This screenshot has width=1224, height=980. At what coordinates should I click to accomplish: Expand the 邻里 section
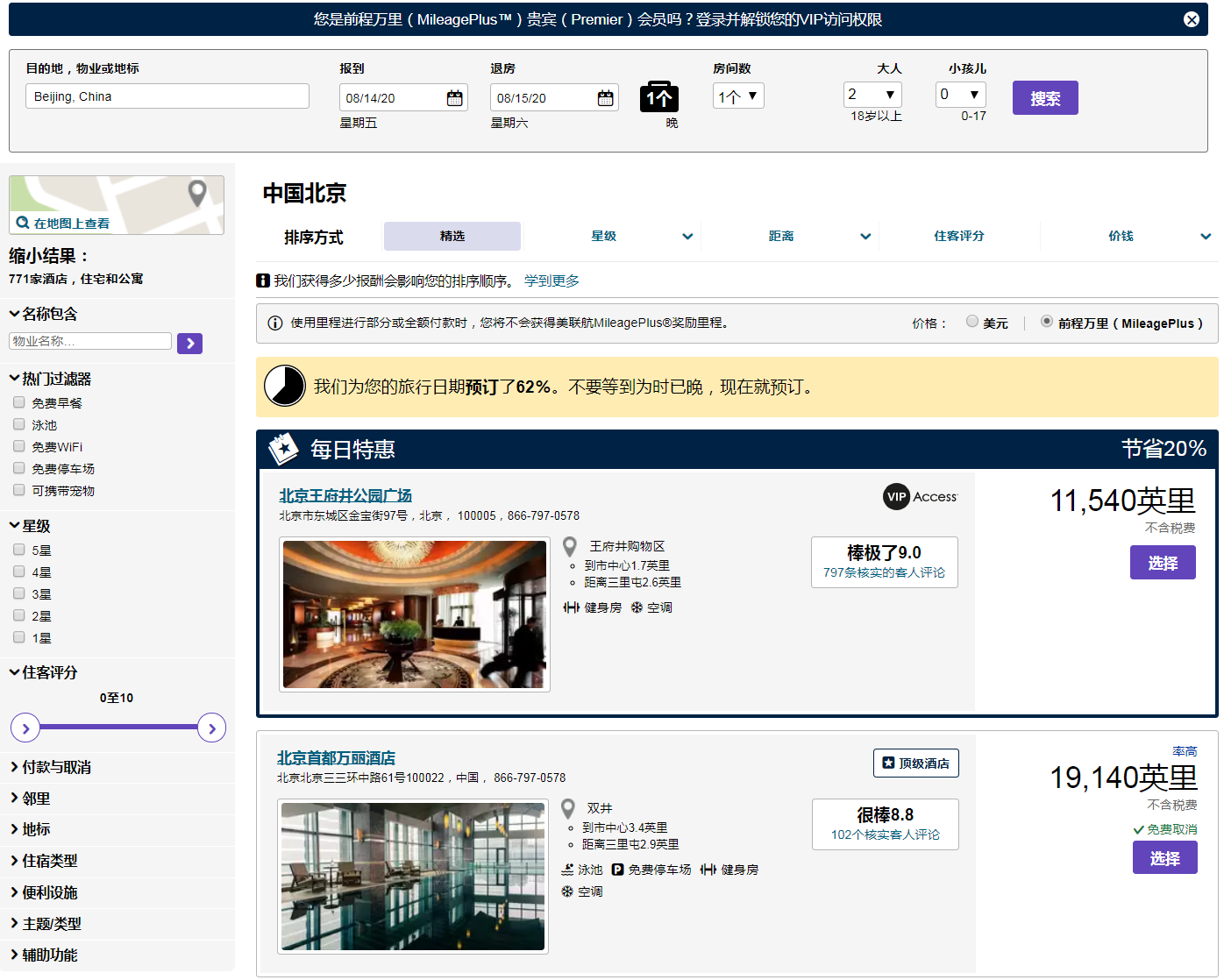tap(31, 799)
